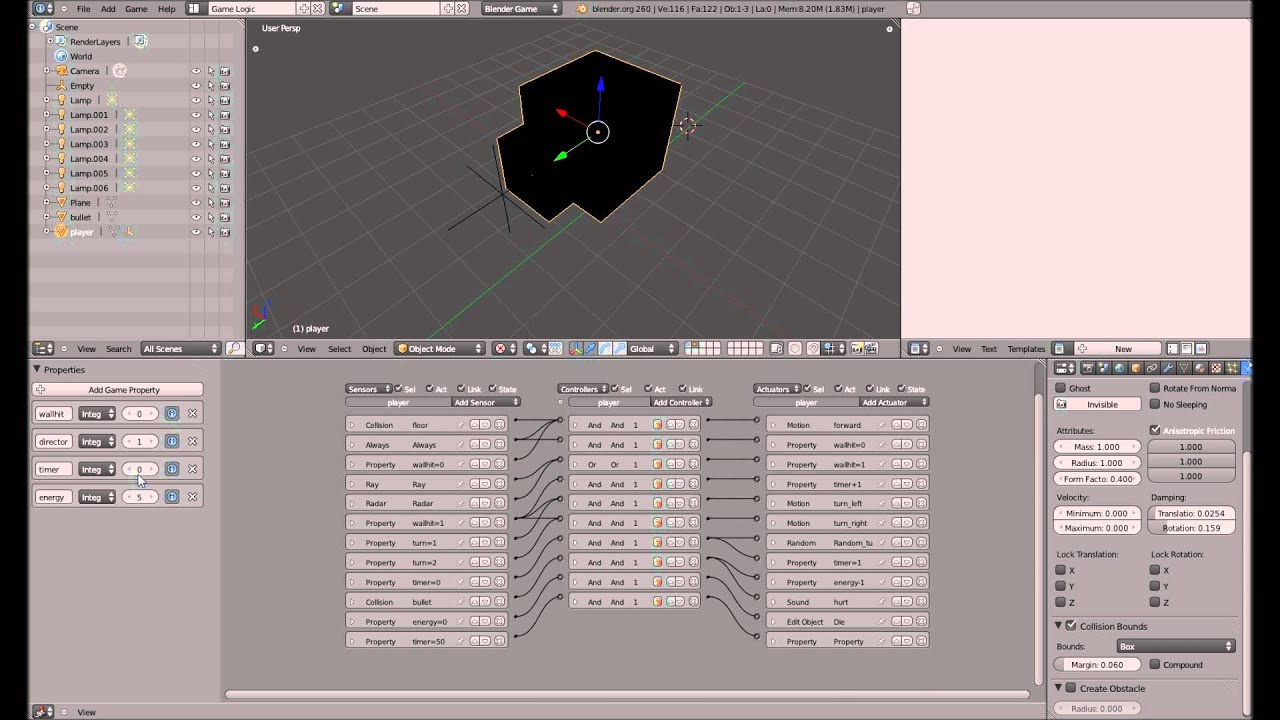Viewport: 1280px width, 720px height.
Task: Open the Add Sensor dropdown
Action: click(x=486, y=402)
